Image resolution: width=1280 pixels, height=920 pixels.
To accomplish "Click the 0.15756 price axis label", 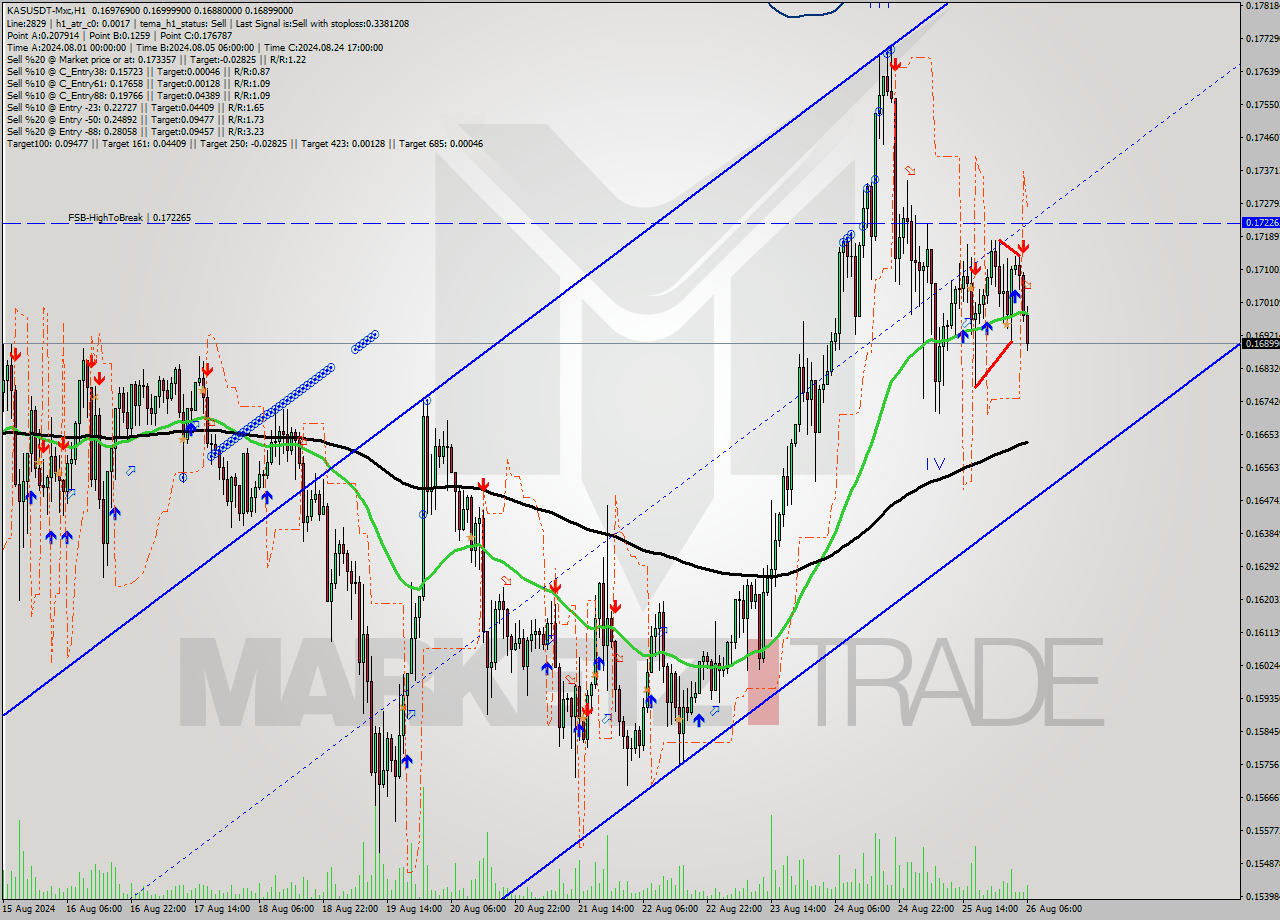I will [1263, 765].
